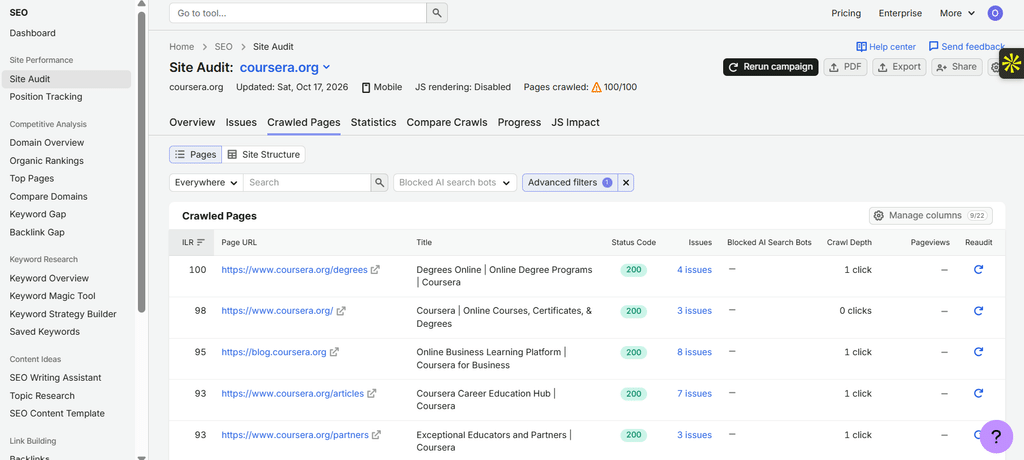Click the user avatar icon
The height and width of the screenshot is (460, 1024).
point(995,13)
